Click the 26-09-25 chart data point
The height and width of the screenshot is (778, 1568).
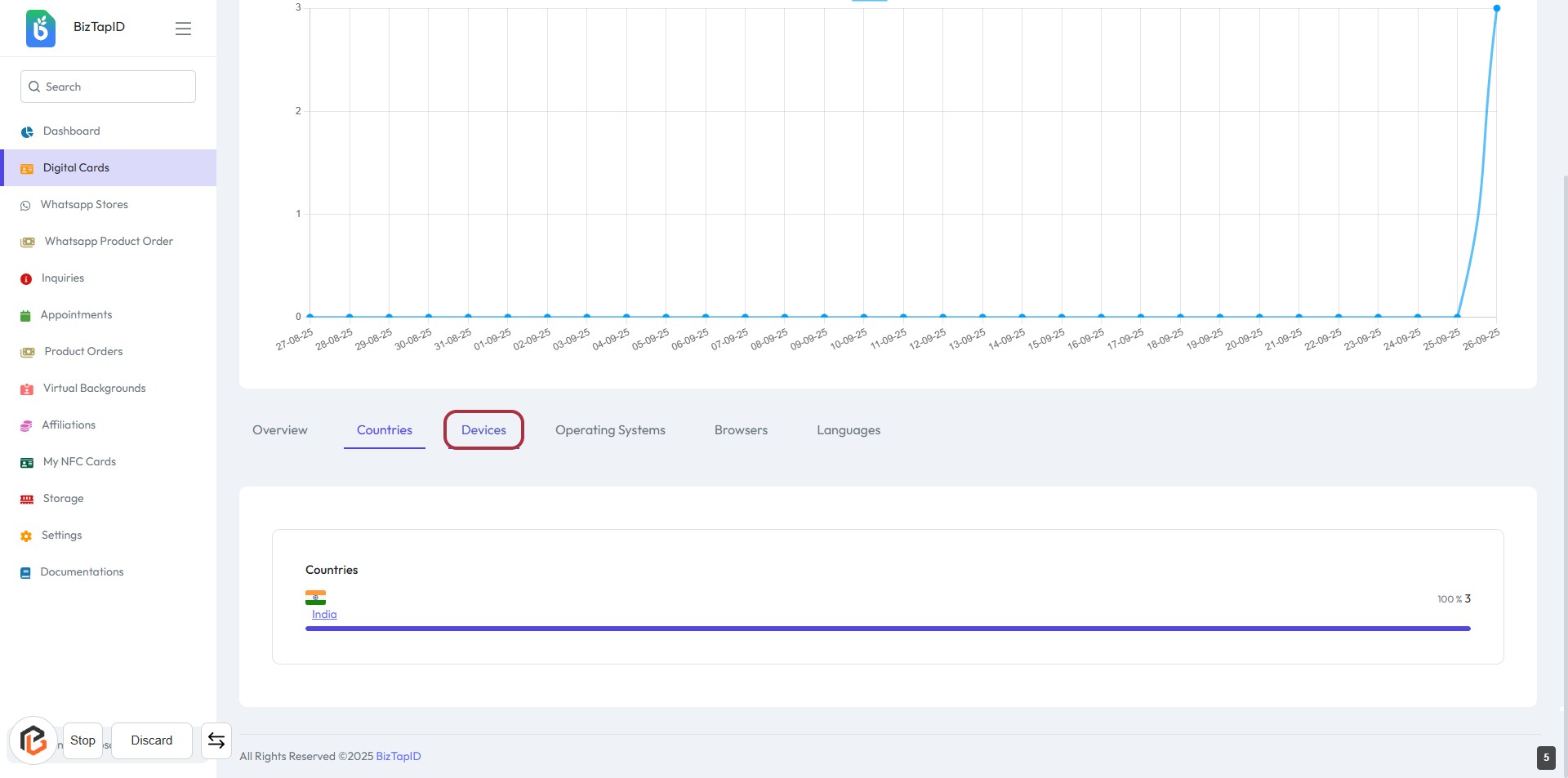click(x=1496, y=8)
